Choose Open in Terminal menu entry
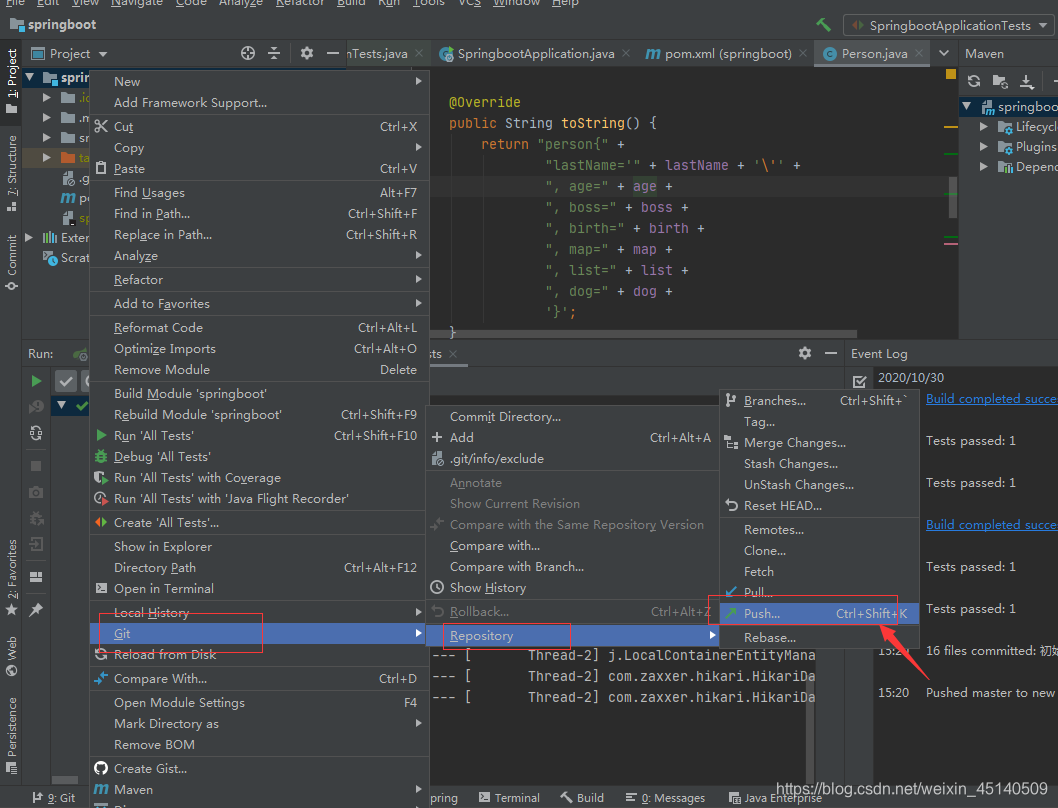This screenshot has height=808, width=1058. point(260,589)
